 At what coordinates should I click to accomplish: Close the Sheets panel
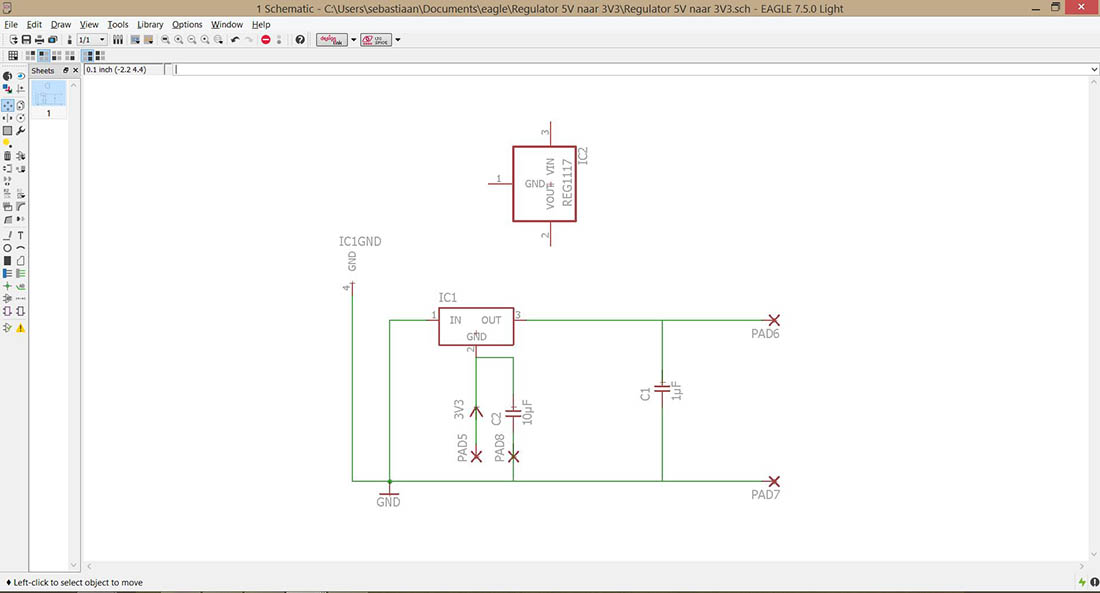(76, 70)
